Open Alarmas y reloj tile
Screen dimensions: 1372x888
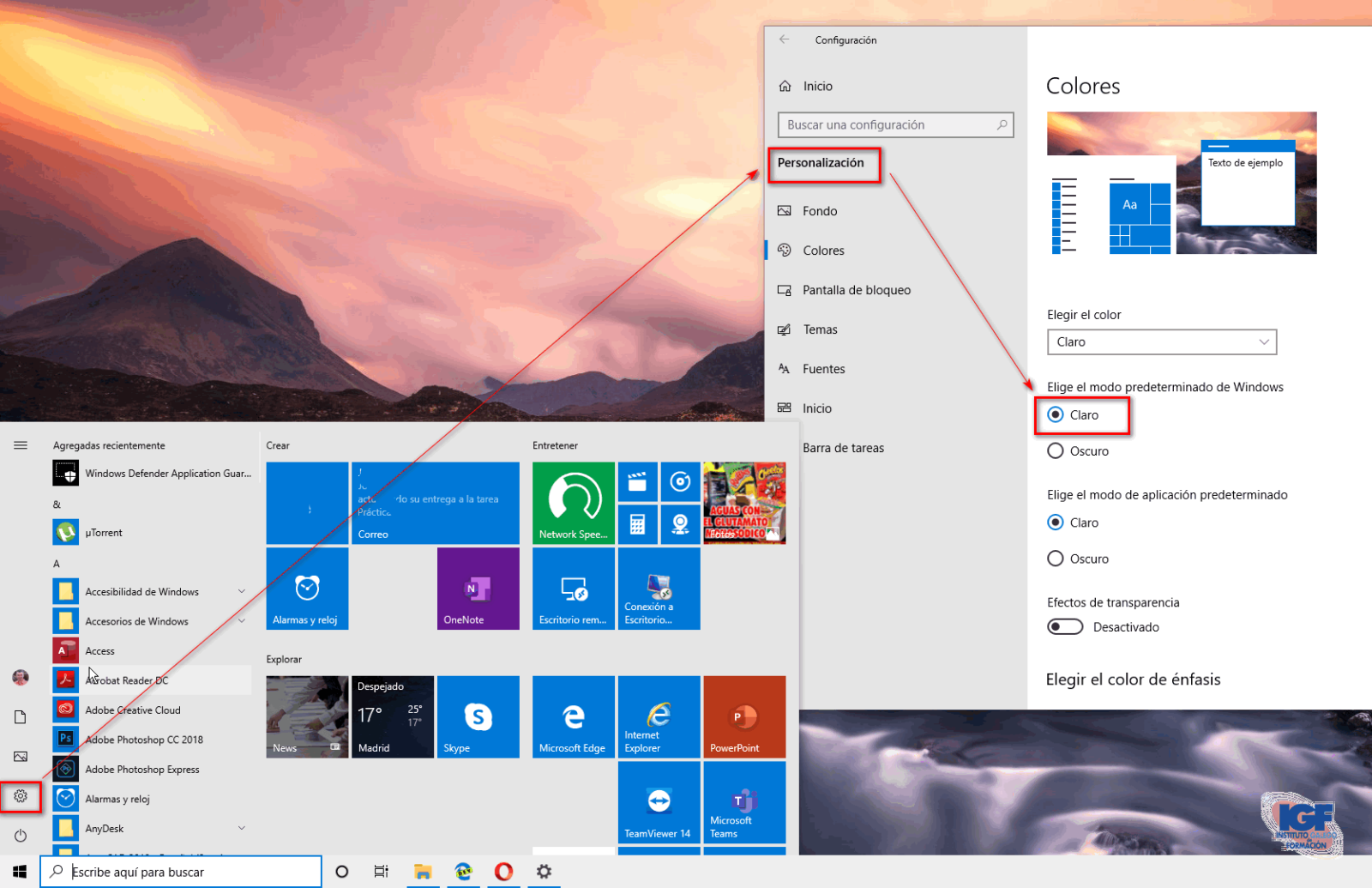[x=307, y=589]
